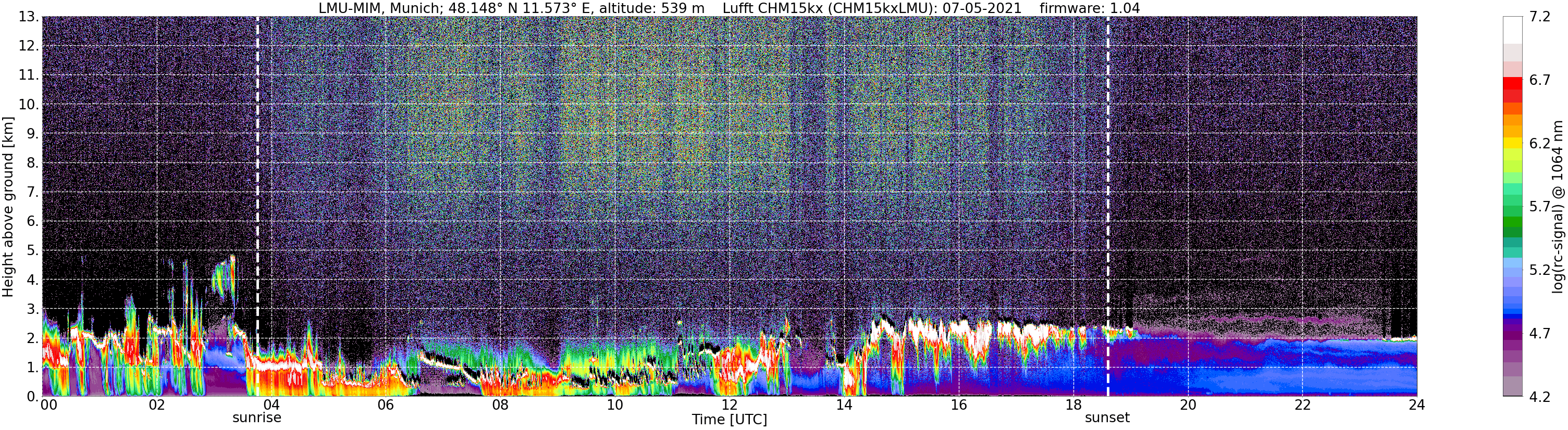
Task: Click the 'log(rc-signal) @ 1064 nm' colorbar label
Action: [1559, 207]
